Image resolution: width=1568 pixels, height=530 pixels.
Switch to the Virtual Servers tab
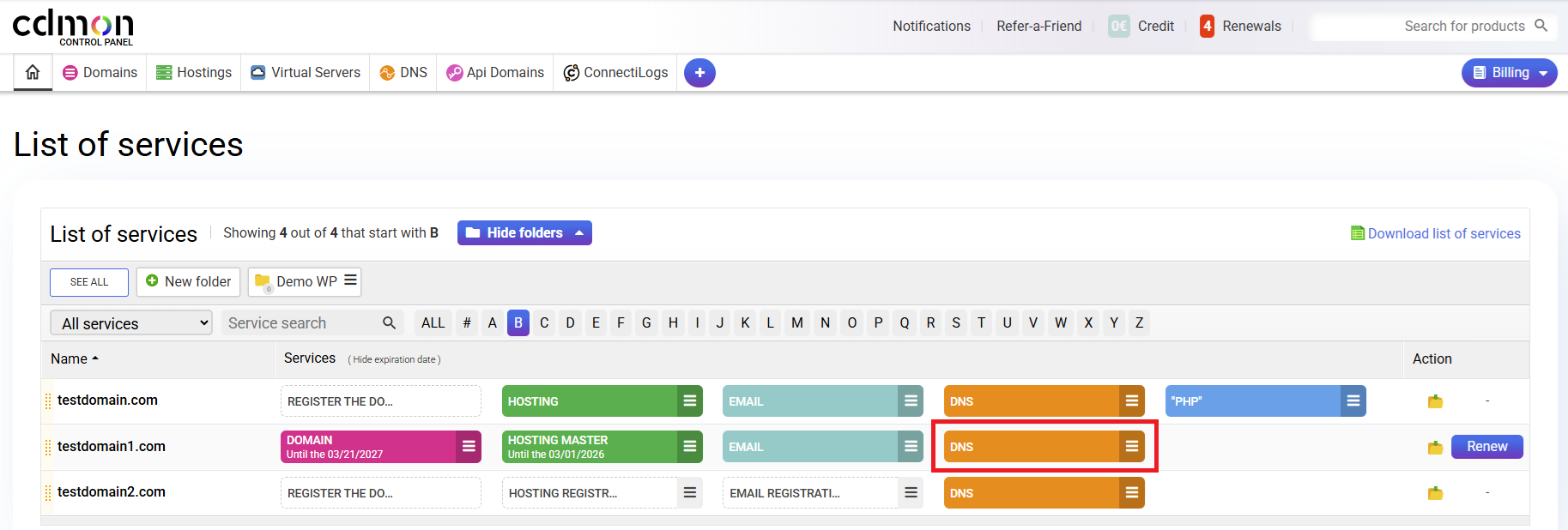(x=306, y=73)
